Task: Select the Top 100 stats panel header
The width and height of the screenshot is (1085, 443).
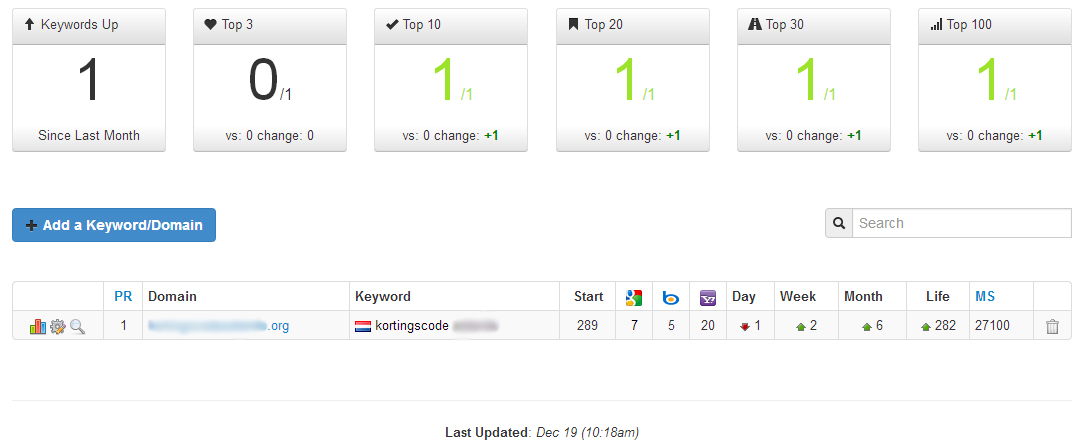Action: pos(995,26)
